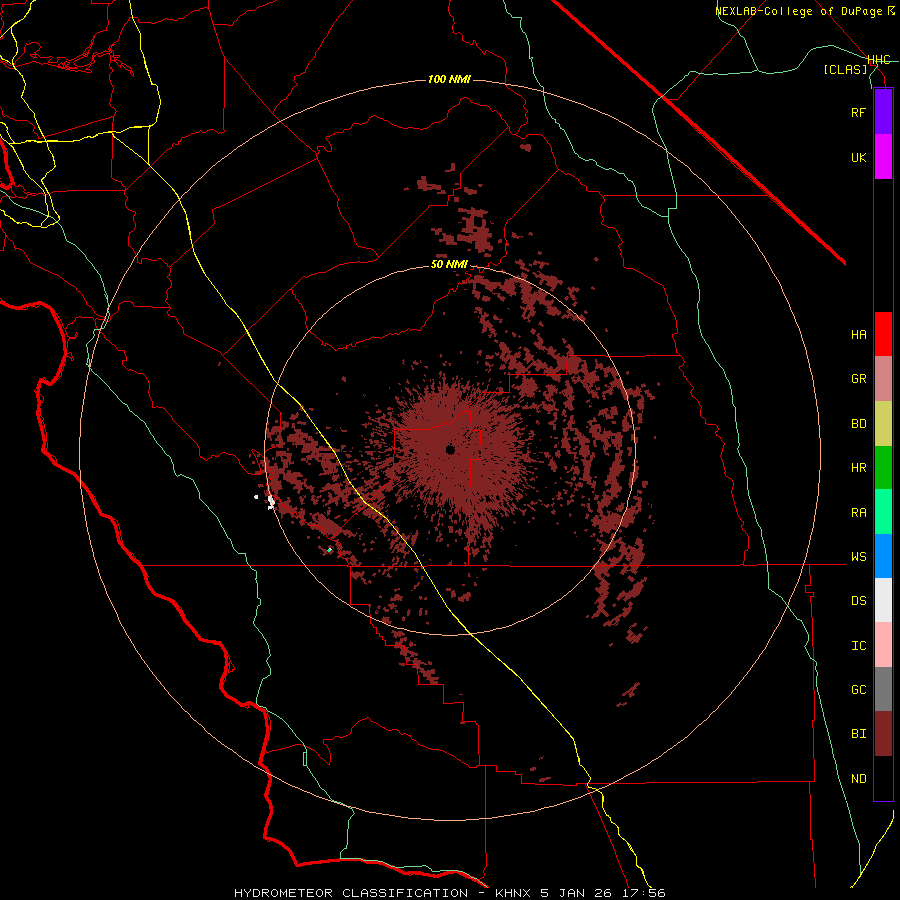900x900 pixels.
Task: Click the BD legend label
Action: pos(858,424)
